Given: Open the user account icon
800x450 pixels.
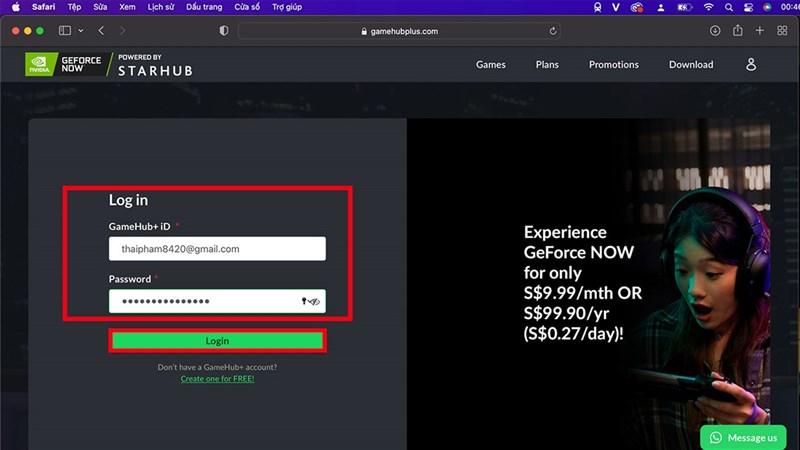Looking at the screenshot, I should pyautogui.click(x=751, y=64).
